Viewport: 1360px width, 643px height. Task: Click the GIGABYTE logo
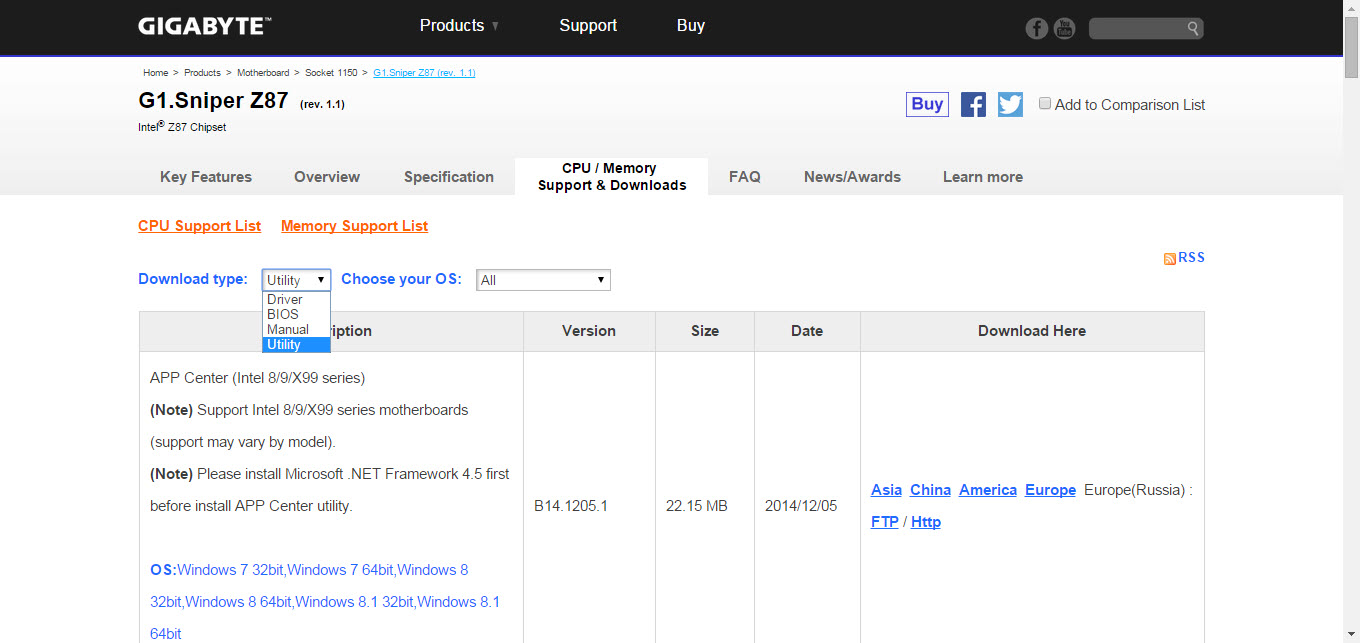point(205,26)
